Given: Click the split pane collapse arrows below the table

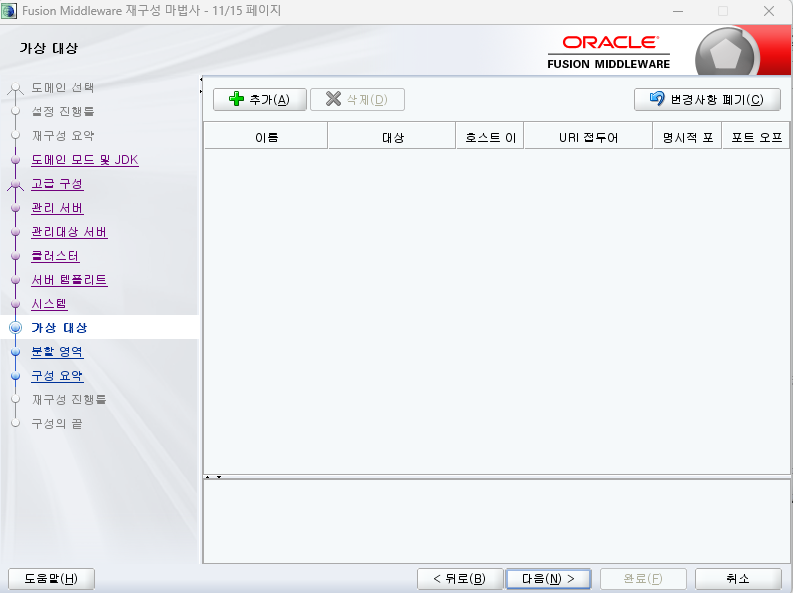Looking at the screenshot, I should [x=213, y=477].
